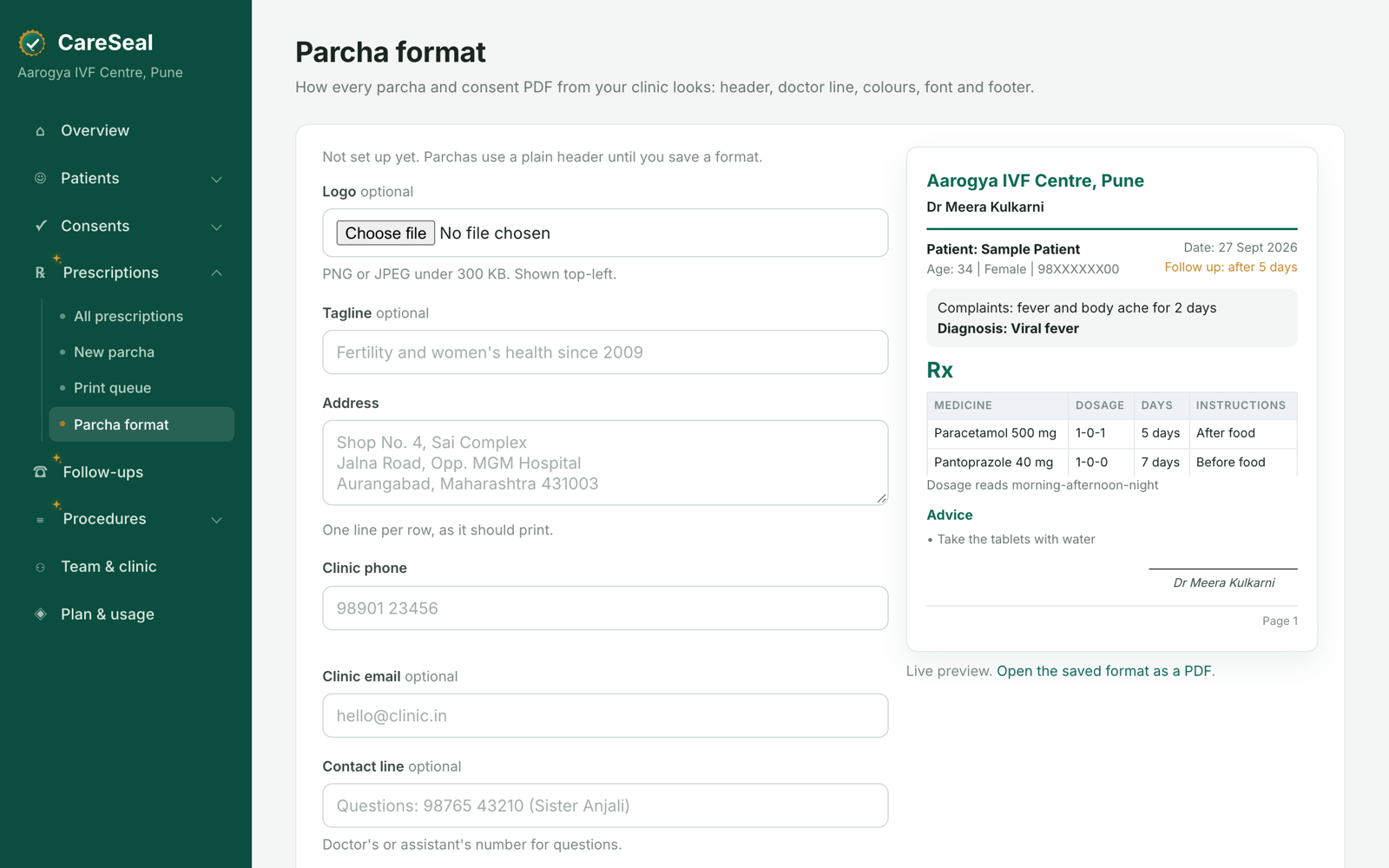Viewport: 1389px width, 868px height.
Task: Click the Follow-ups telephone icon
Action: click(40, 472)
